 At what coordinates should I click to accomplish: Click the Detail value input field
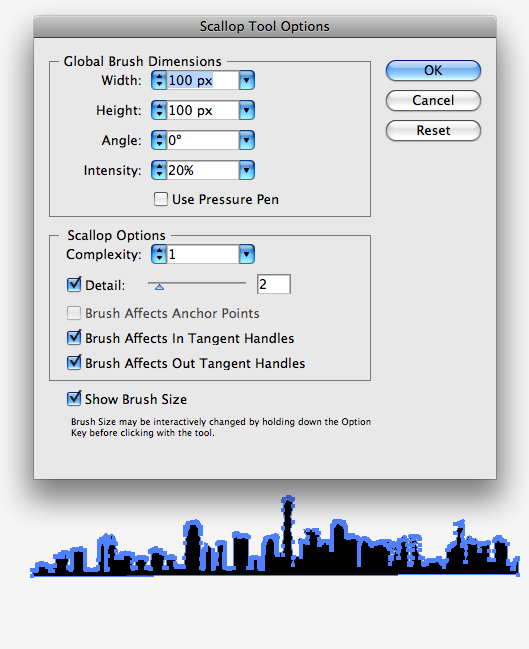pyautogui.click(x=274, y=284)
